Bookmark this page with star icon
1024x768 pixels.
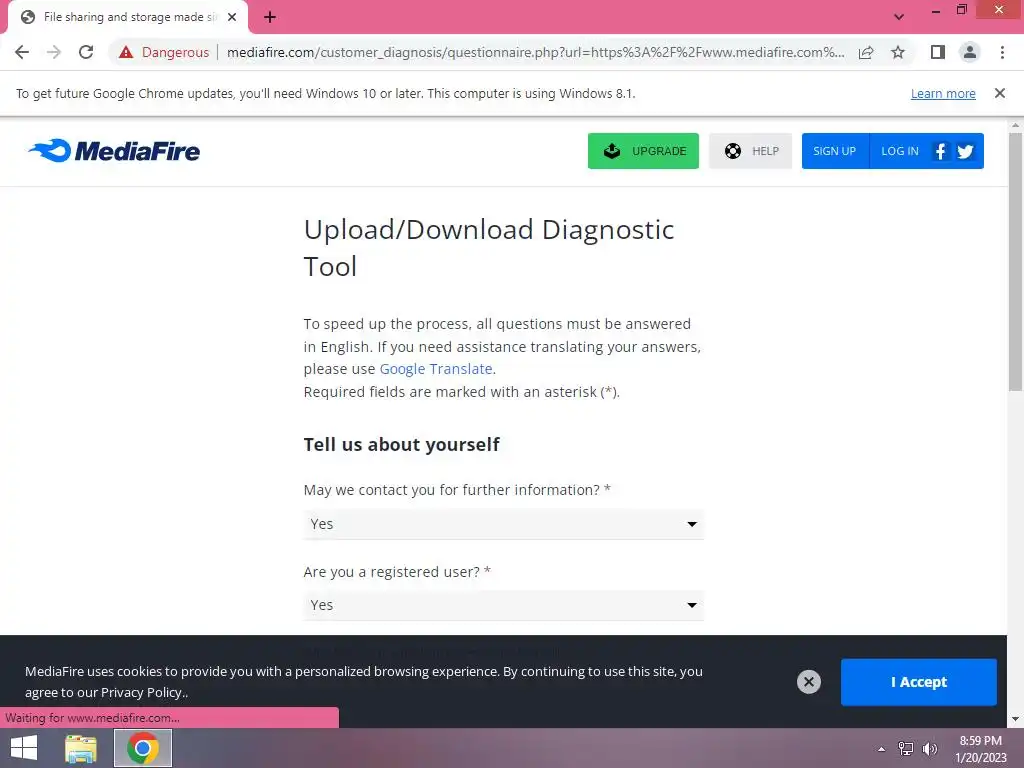point(898,52)
